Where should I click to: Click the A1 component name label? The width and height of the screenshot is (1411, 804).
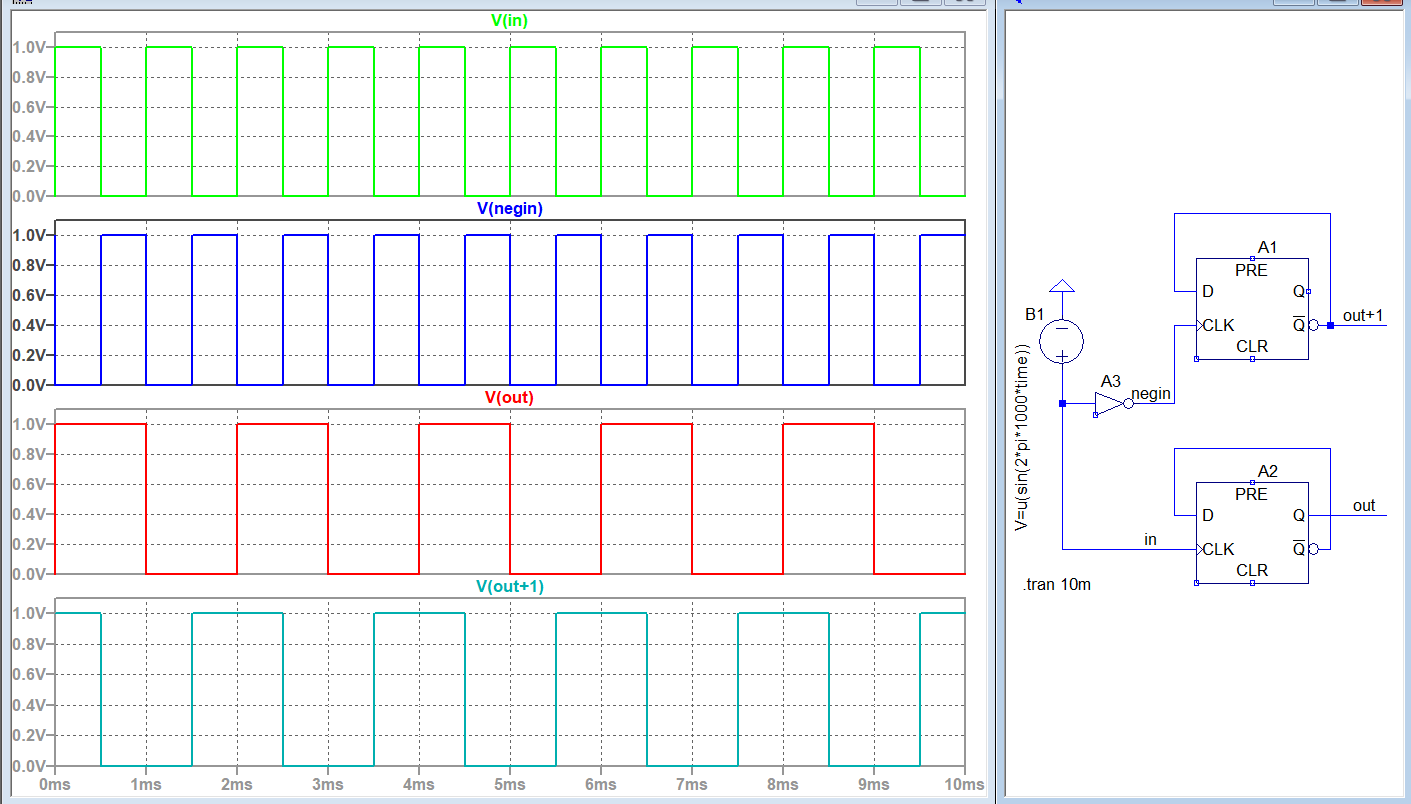pos(1268,247)
